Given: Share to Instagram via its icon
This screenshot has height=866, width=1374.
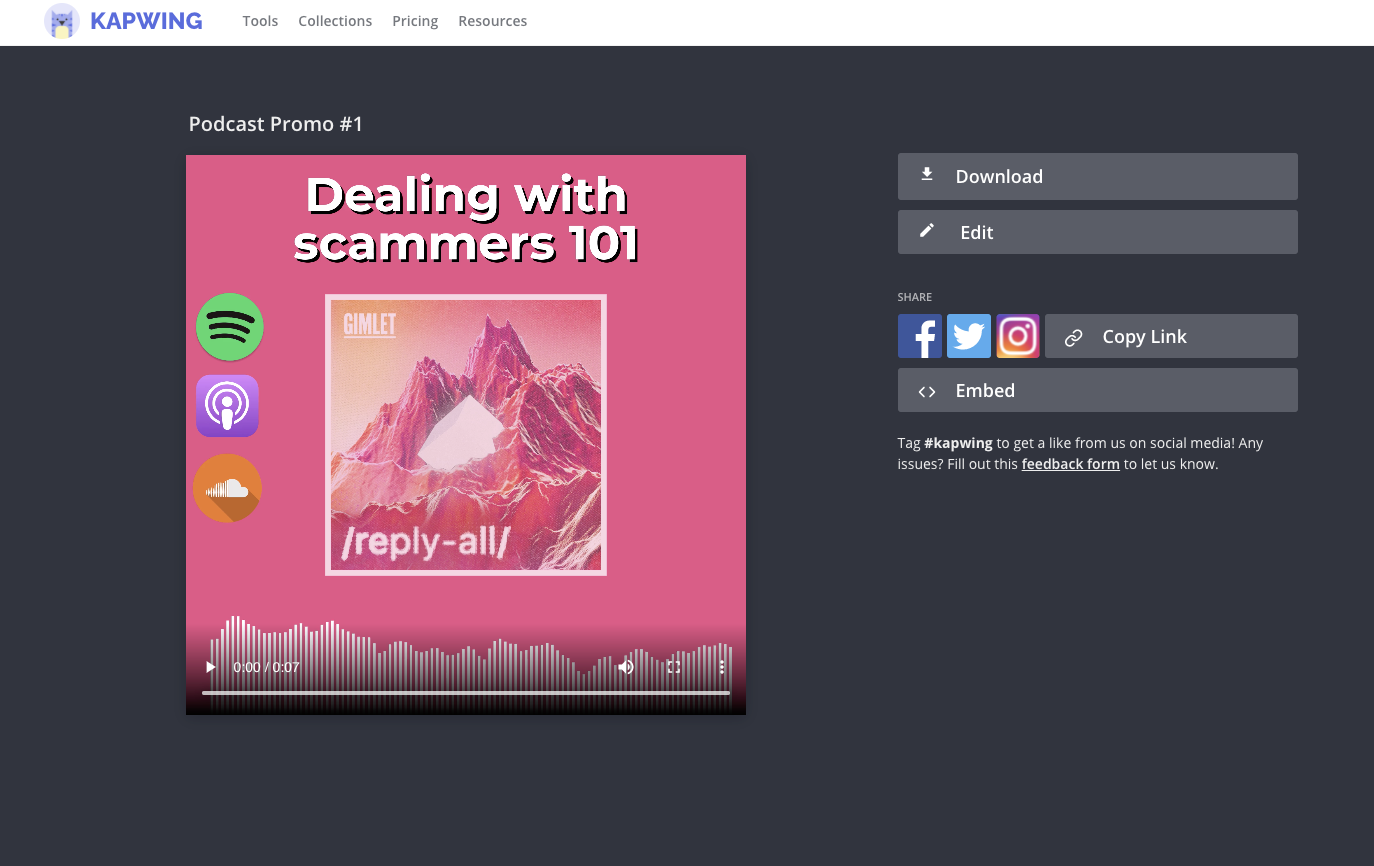Looking at the screenshot, I should point(1017,336).
